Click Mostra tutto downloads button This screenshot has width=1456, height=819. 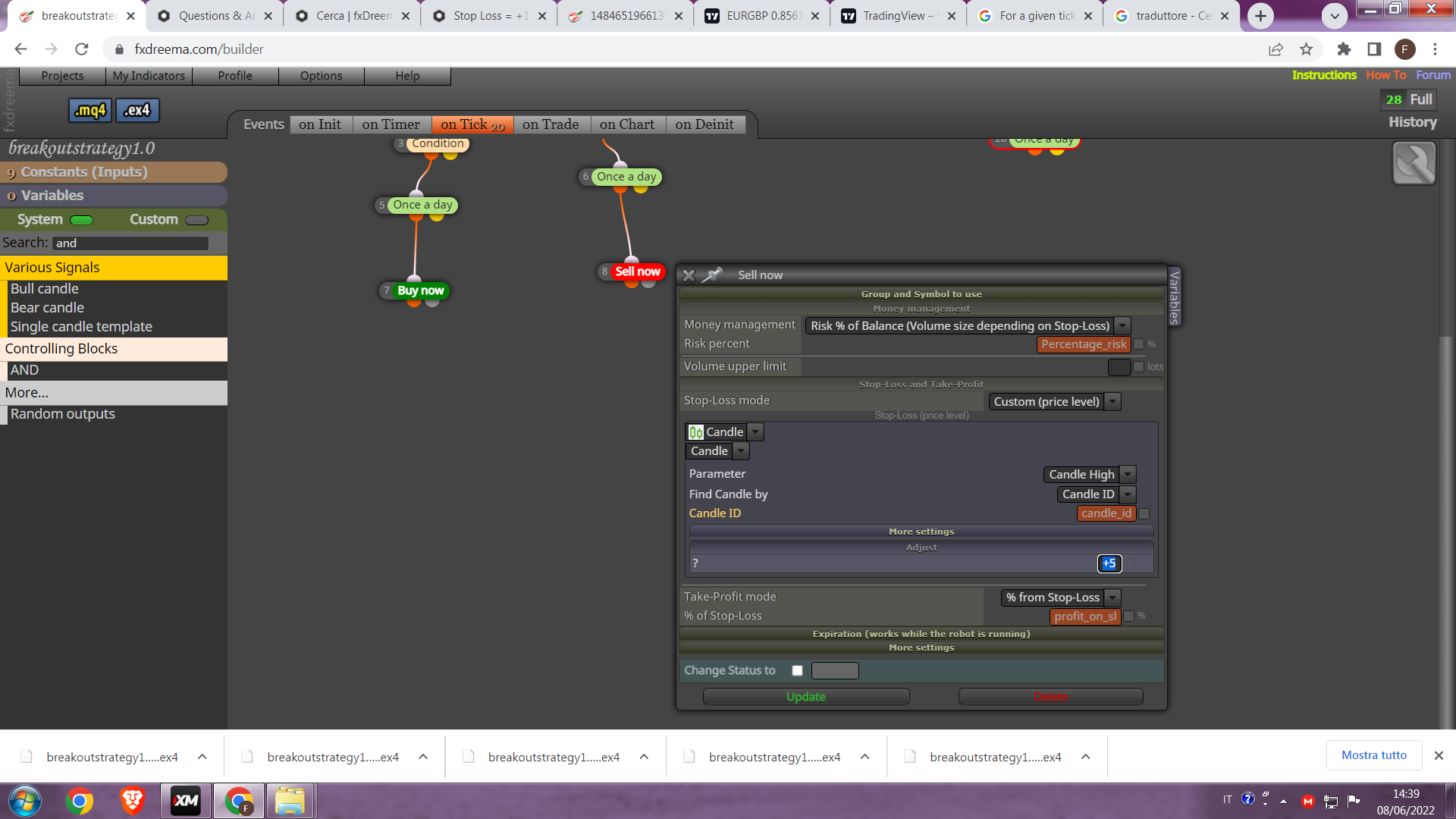1374,755
